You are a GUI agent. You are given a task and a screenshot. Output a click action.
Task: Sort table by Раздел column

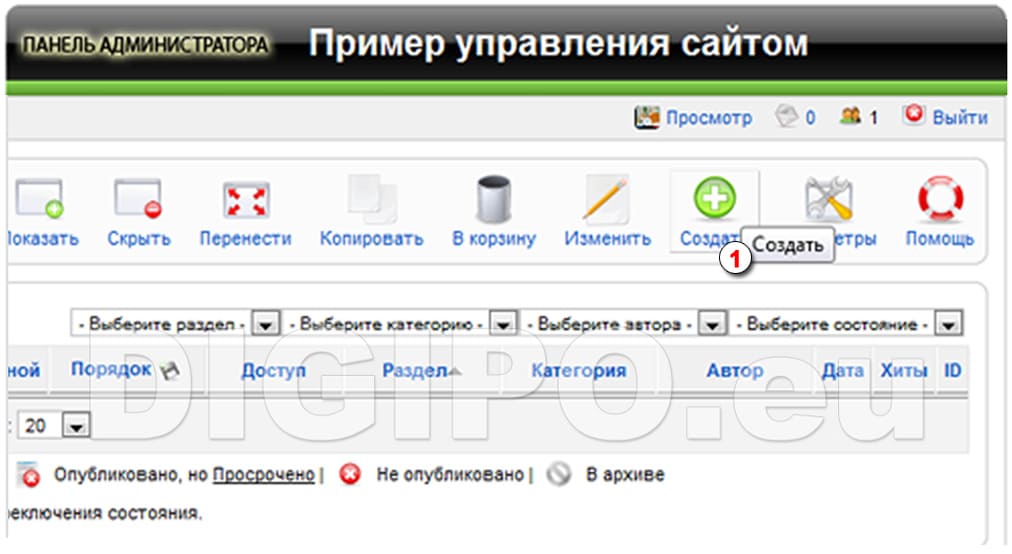[414, 371]
